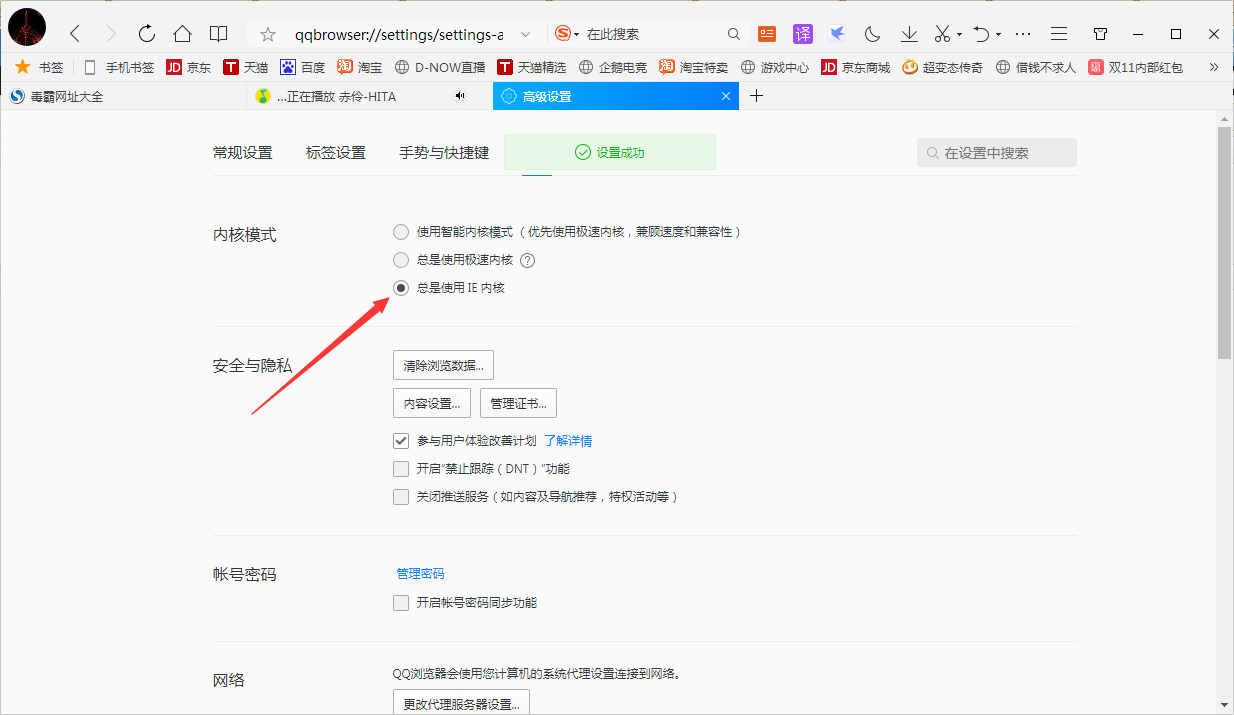The width and height of the screenshot is (1234, 715).
Task: Change browser skin with the t-shirt icon
Action: [x=1100, y=33]
